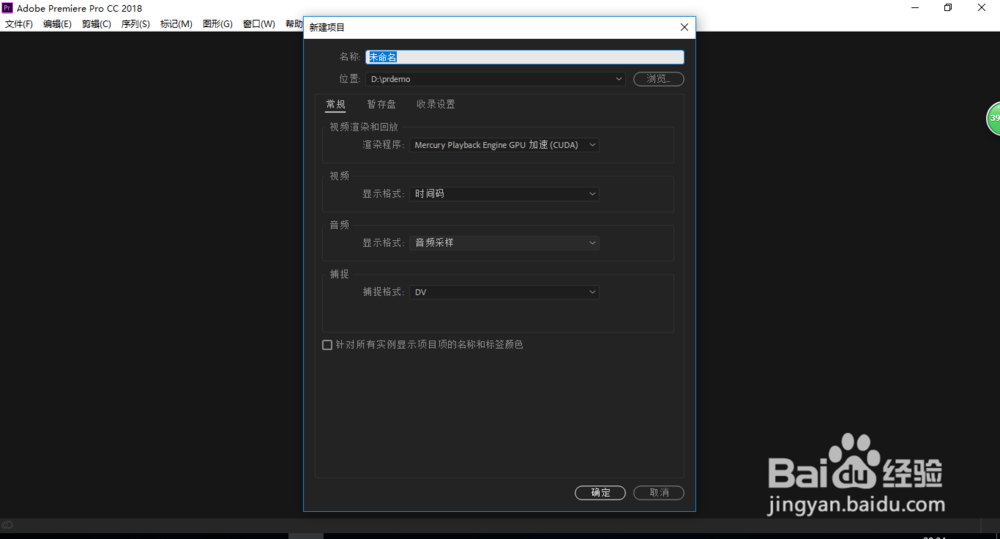Open the audio 显示格式 音频采样 dropdown
The height and width of the screenshot is (539, 1000).
504,242
